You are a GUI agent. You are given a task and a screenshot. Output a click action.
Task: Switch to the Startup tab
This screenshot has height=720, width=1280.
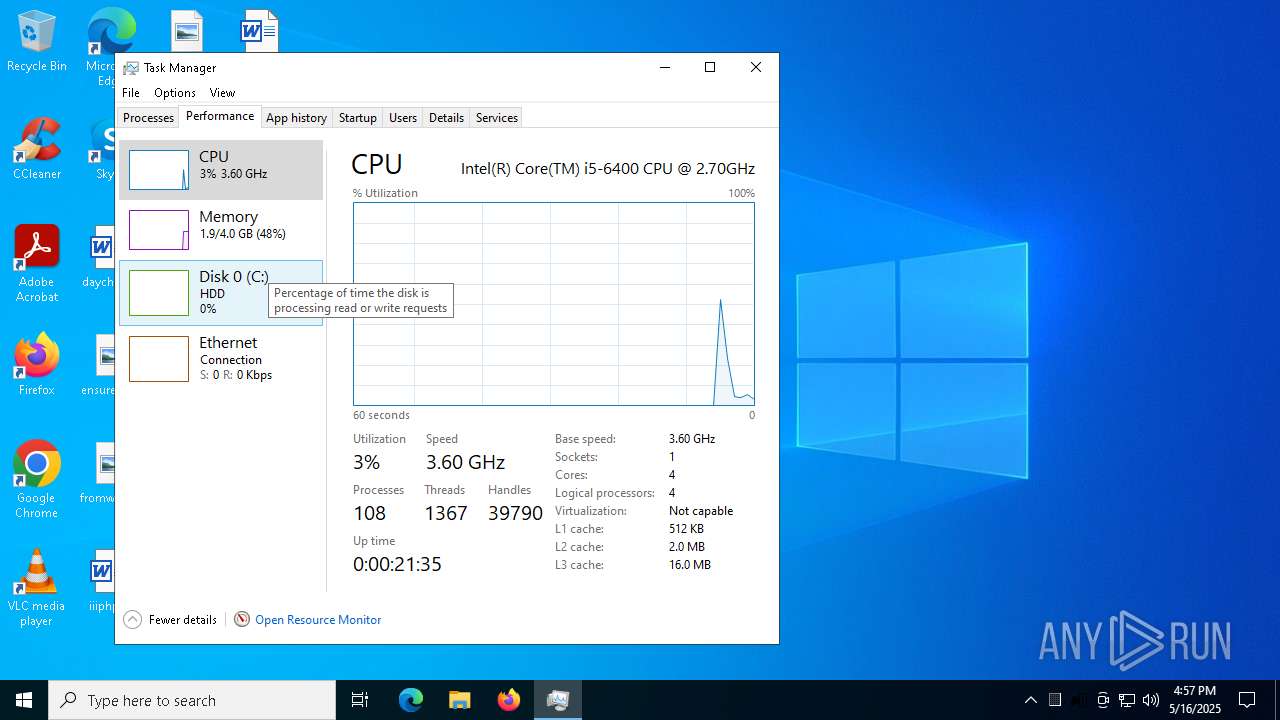(x=357, y=118)
